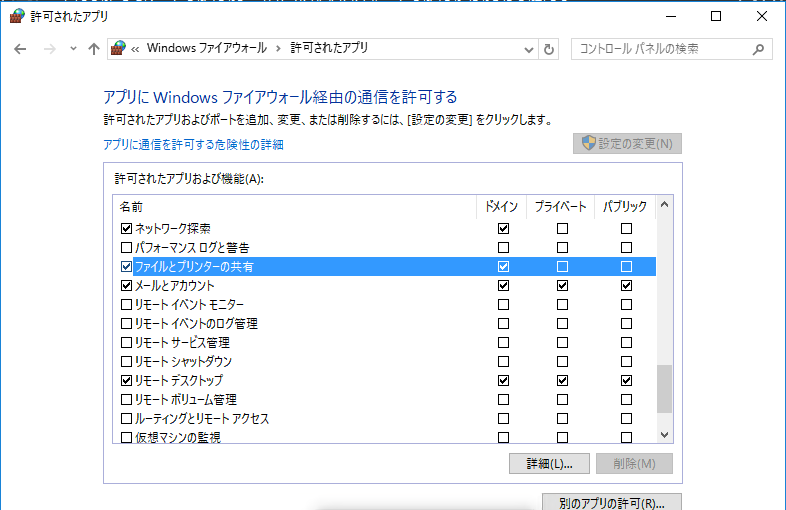Open the hidden breadcrumb levels double chevron

coord(135,49)
